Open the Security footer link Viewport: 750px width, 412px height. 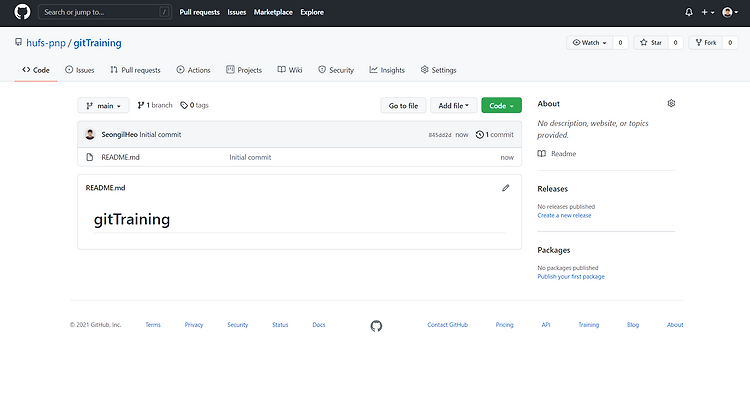click(238, 324)
